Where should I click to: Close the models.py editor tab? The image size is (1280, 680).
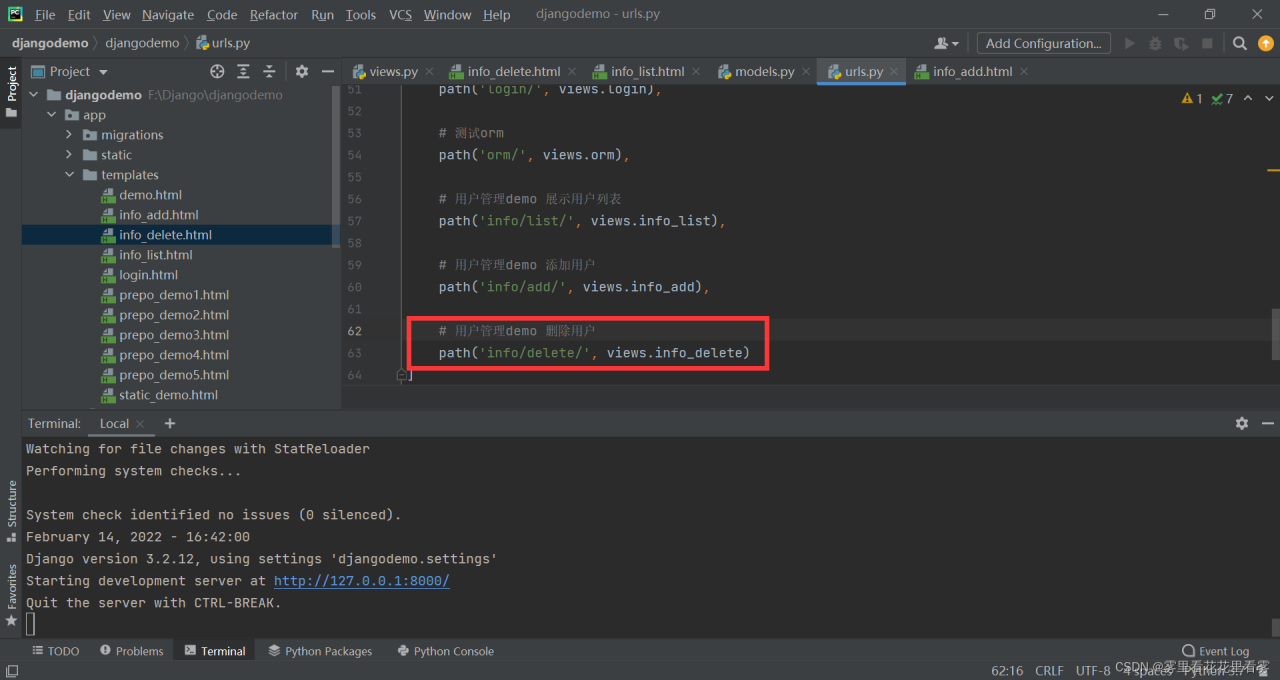tap(806, 71)
